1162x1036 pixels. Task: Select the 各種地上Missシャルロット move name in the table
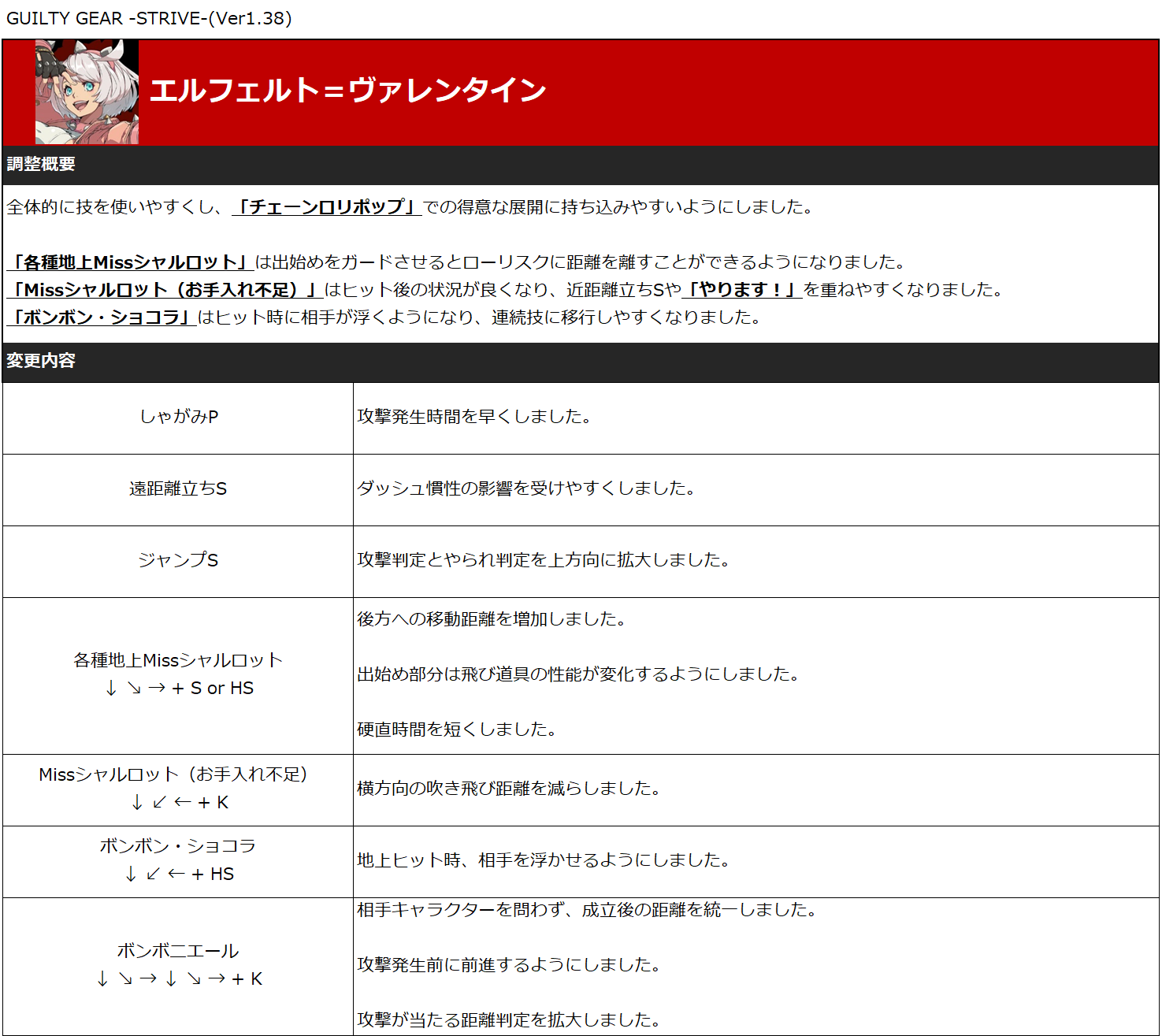178,660
